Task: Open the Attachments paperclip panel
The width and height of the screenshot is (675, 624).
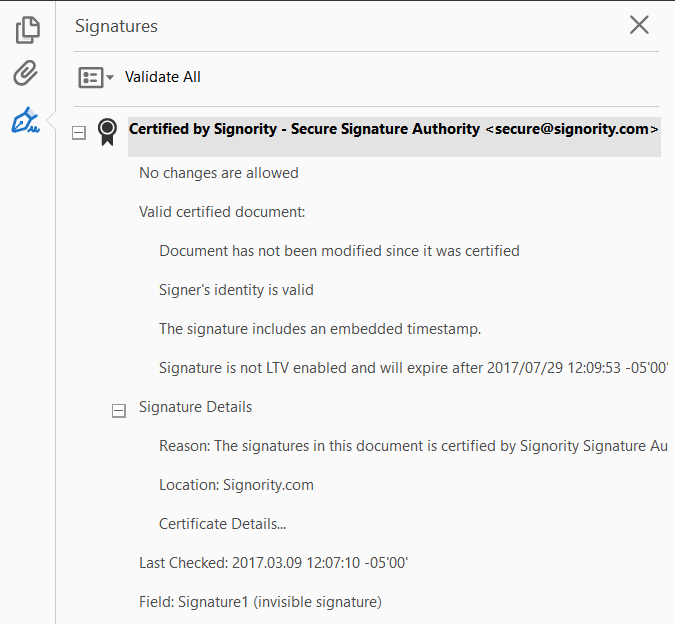Action: point(26,74)
